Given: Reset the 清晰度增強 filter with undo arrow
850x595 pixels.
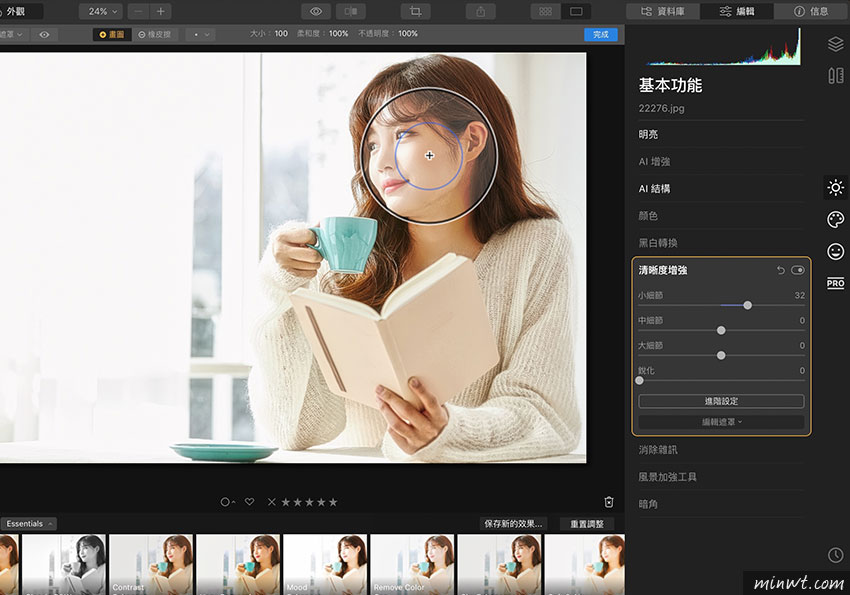Looking at the screenshot, I should point(780,270).
